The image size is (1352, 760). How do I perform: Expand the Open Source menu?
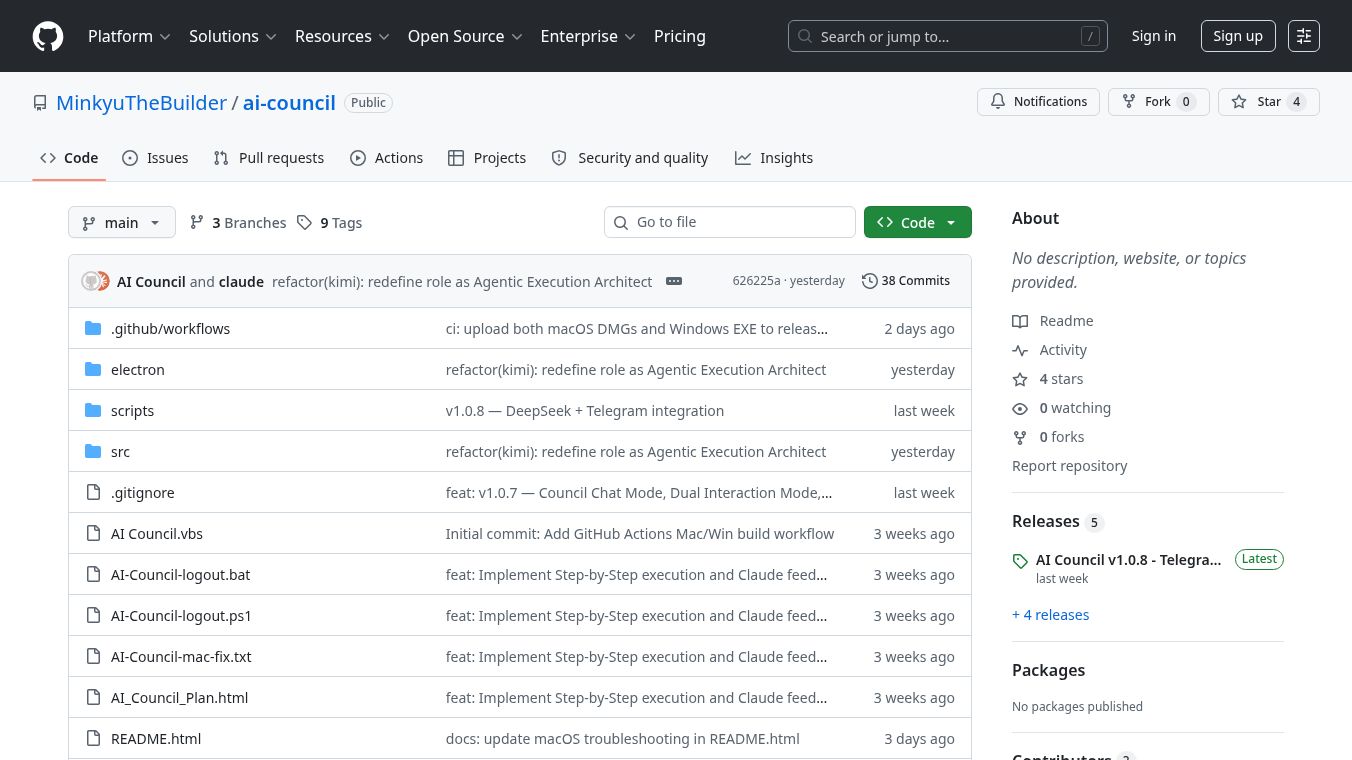tap(465, 36)
